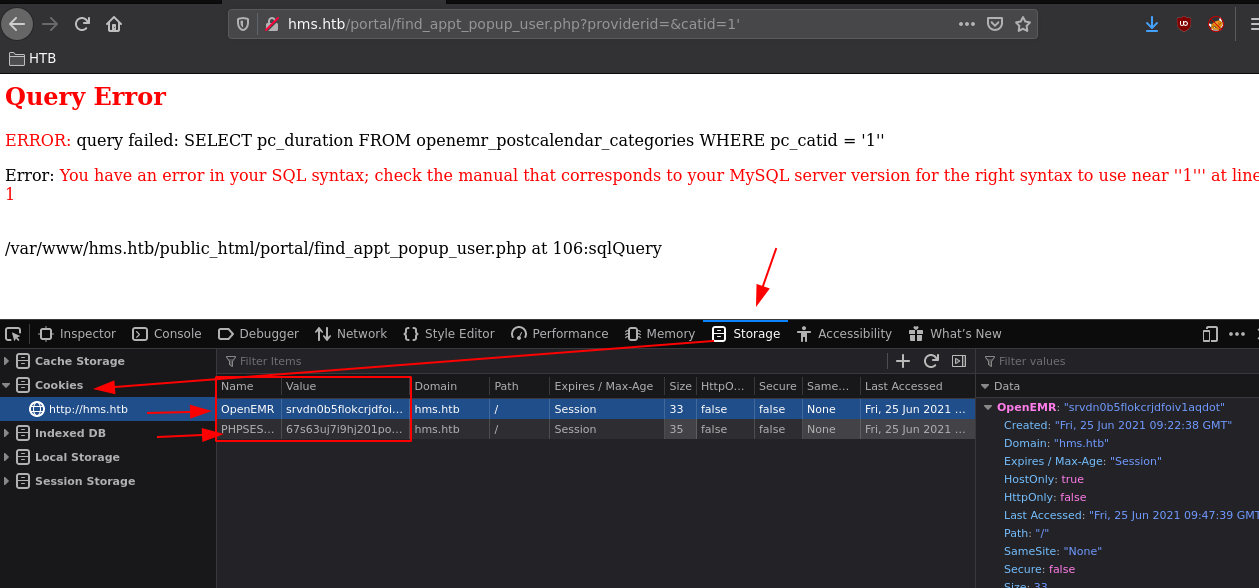The width and height of the screenshot is (1259, 588).
Task: Expand Cache Storage tree node
Action: [7, 361]
